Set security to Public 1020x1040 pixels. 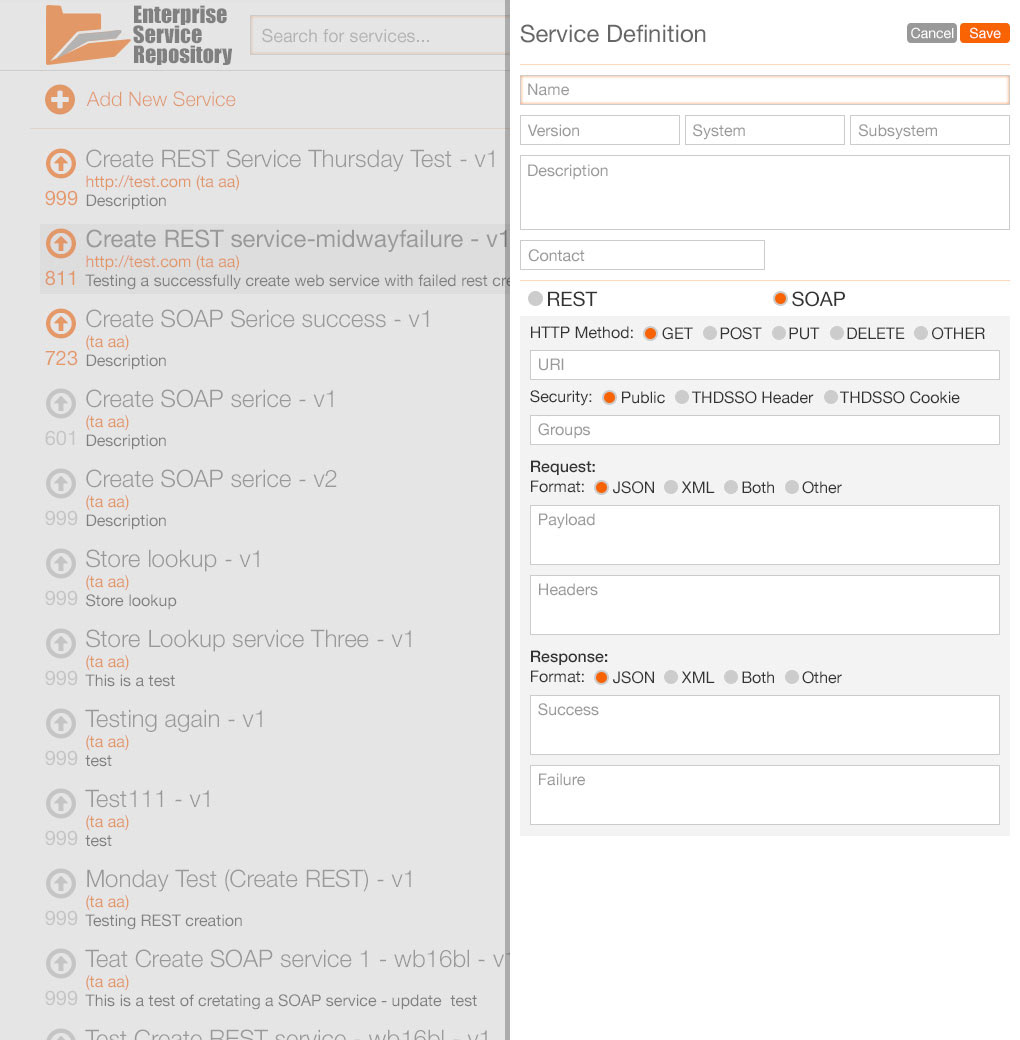click(609, 397)
